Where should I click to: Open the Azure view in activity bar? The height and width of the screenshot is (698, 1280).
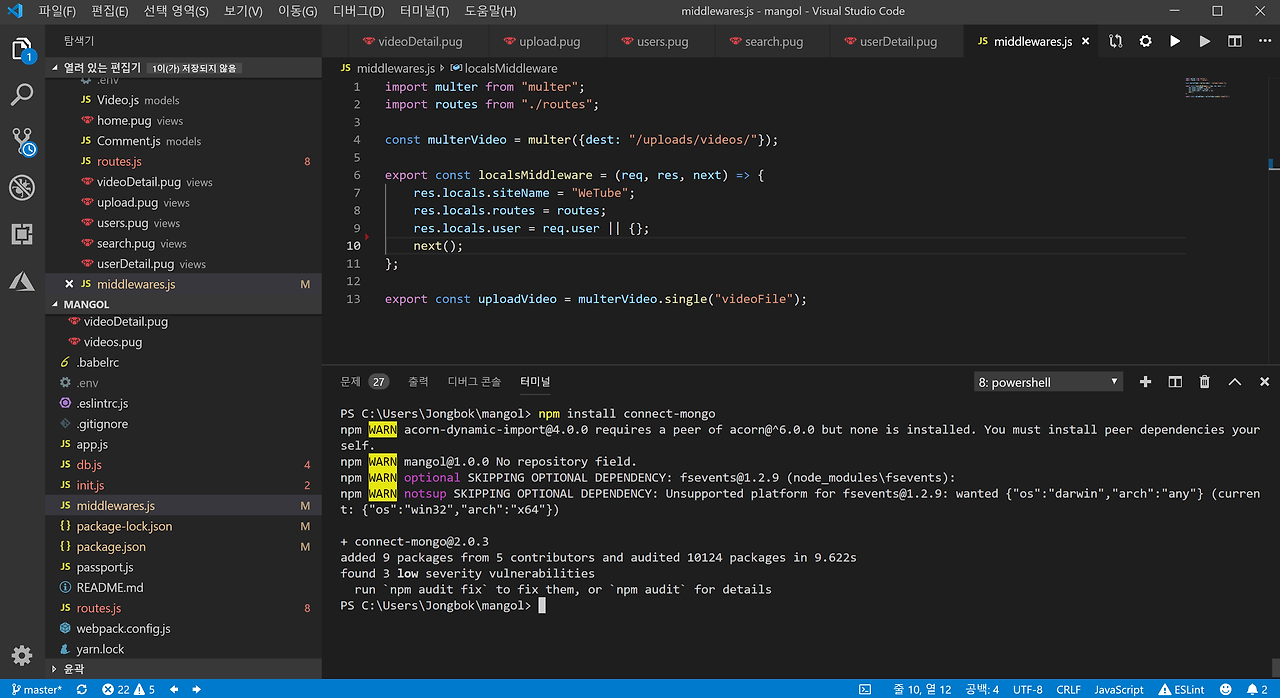[x=22, y=281]
